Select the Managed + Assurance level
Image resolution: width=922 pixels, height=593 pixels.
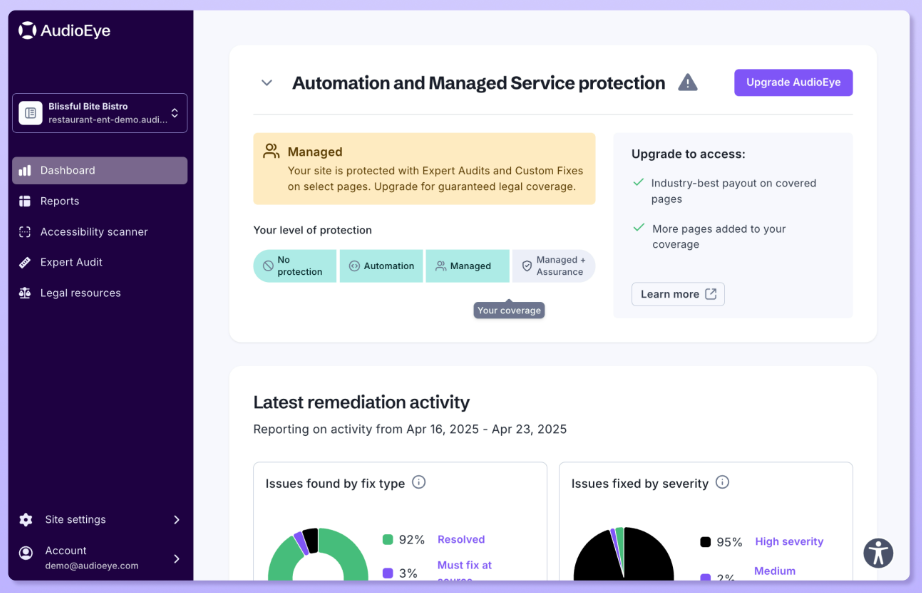[553, 266]
